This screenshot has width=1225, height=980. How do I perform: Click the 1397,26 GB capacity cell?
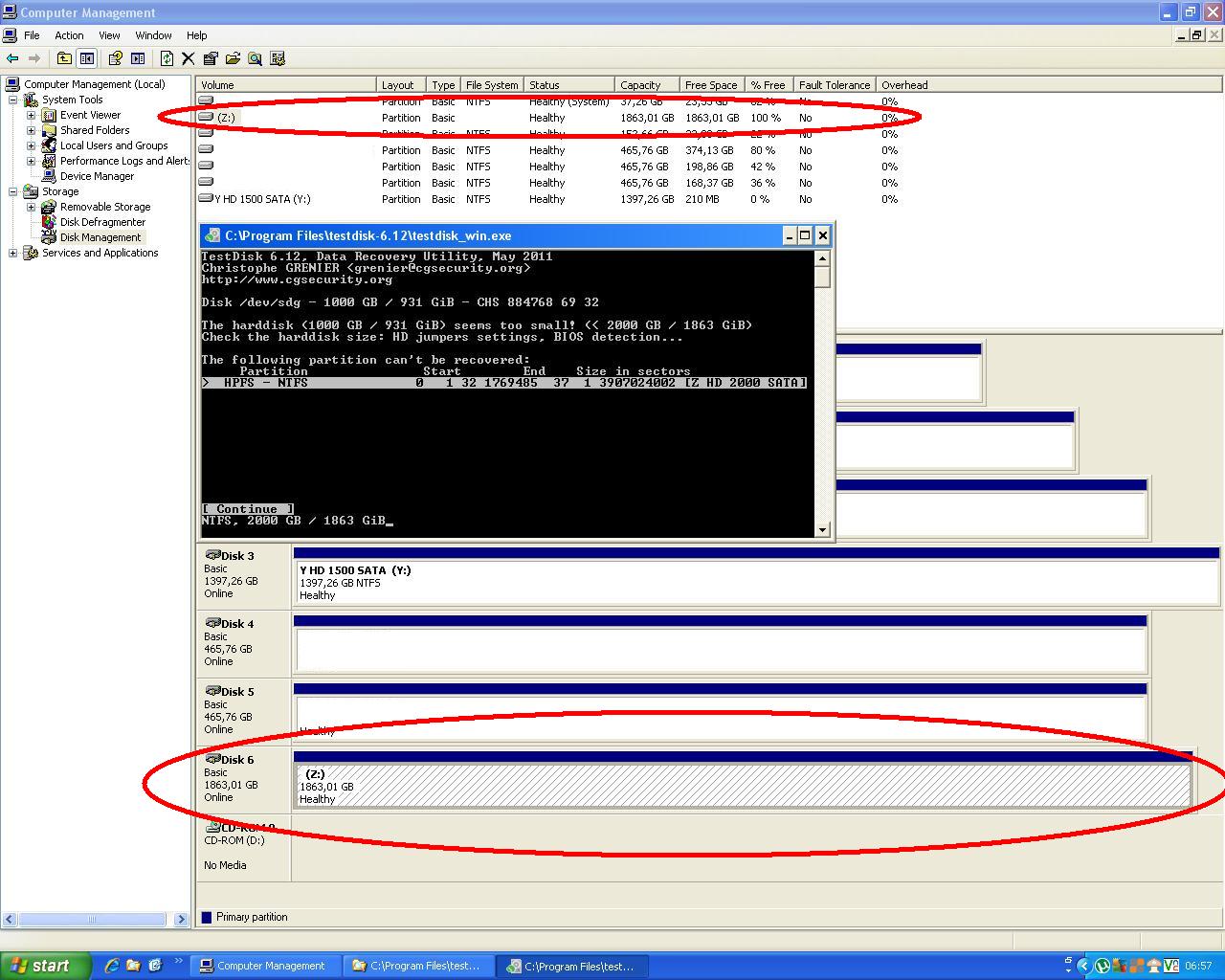647,199
